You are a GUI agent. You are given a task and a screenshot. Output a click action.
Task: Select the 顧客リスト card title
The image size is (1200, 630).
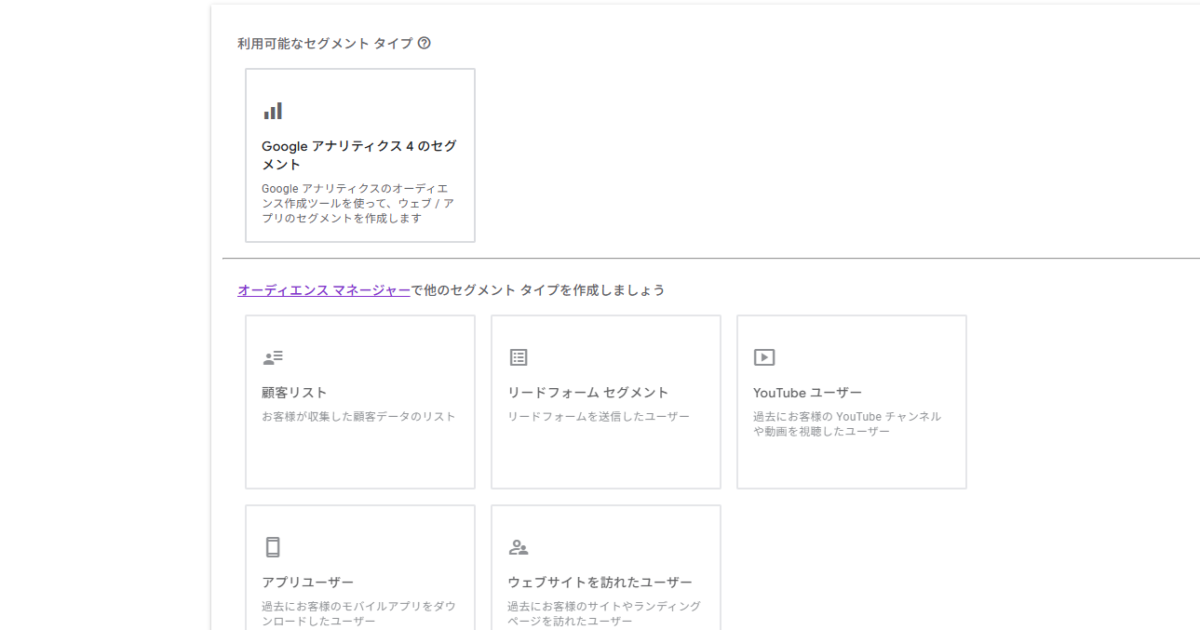pos(294,392)
